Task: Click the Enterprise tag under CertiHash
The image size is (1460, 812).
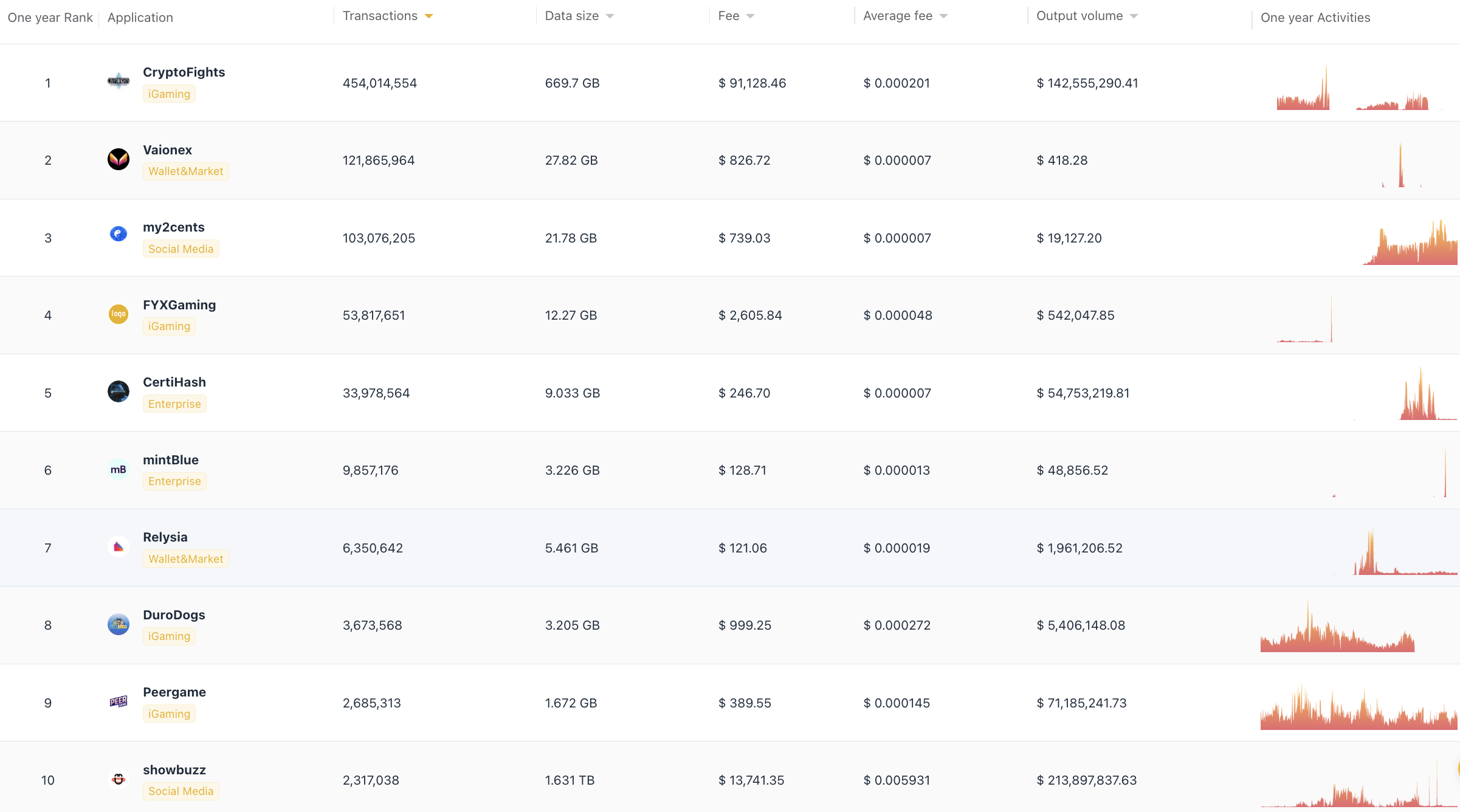Action: point(174,404)
